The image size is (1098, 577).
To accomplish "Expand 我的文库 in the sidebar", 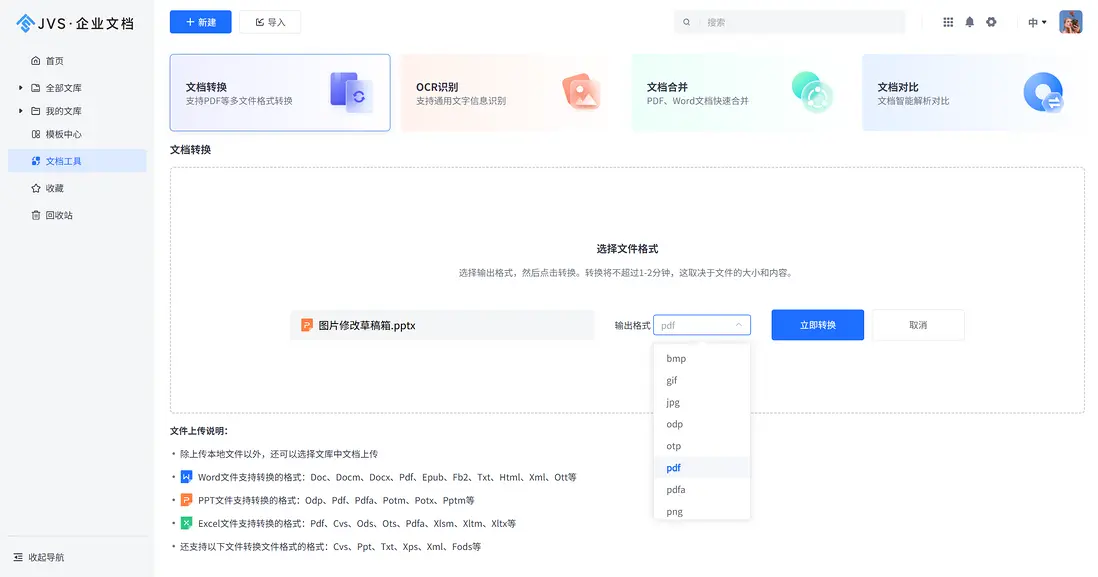I will pyautogui.click(x=18, y=110).
